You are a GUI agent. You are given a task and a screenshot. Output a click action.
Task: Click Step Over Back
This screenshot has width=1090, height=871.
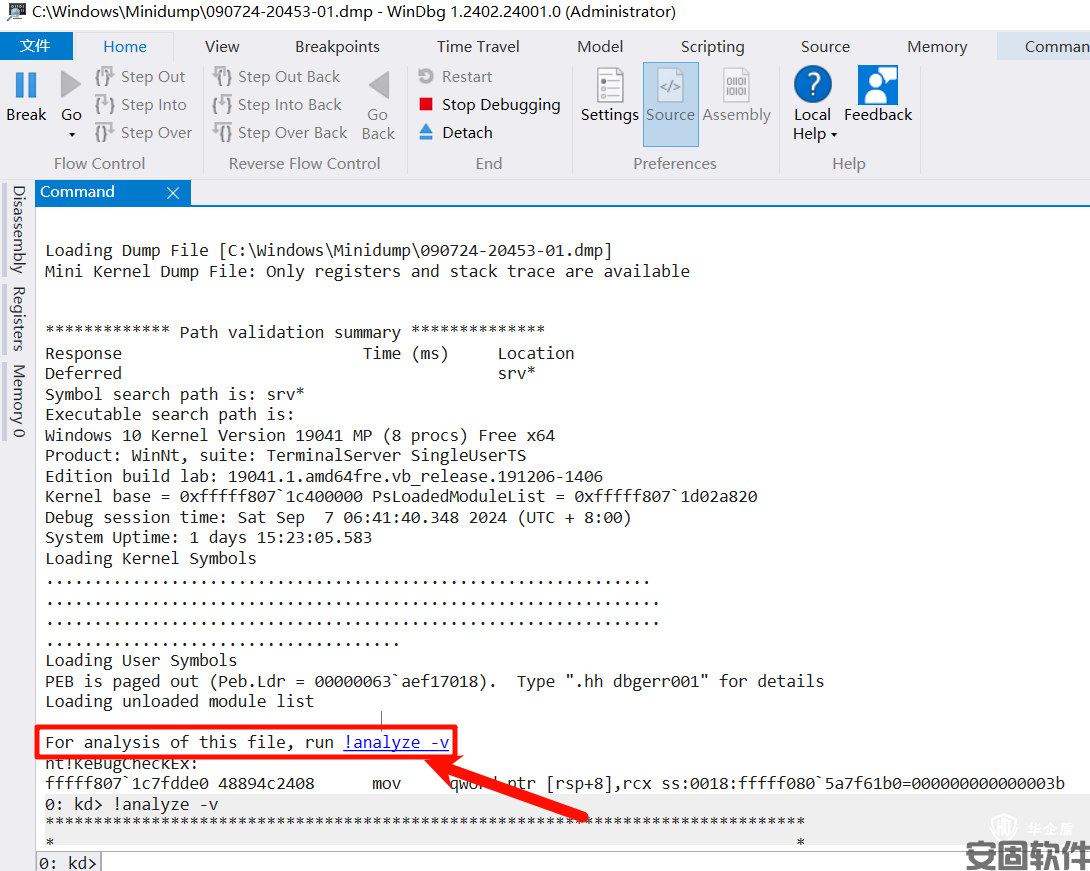pyautogui.click(x=279, y=132)
